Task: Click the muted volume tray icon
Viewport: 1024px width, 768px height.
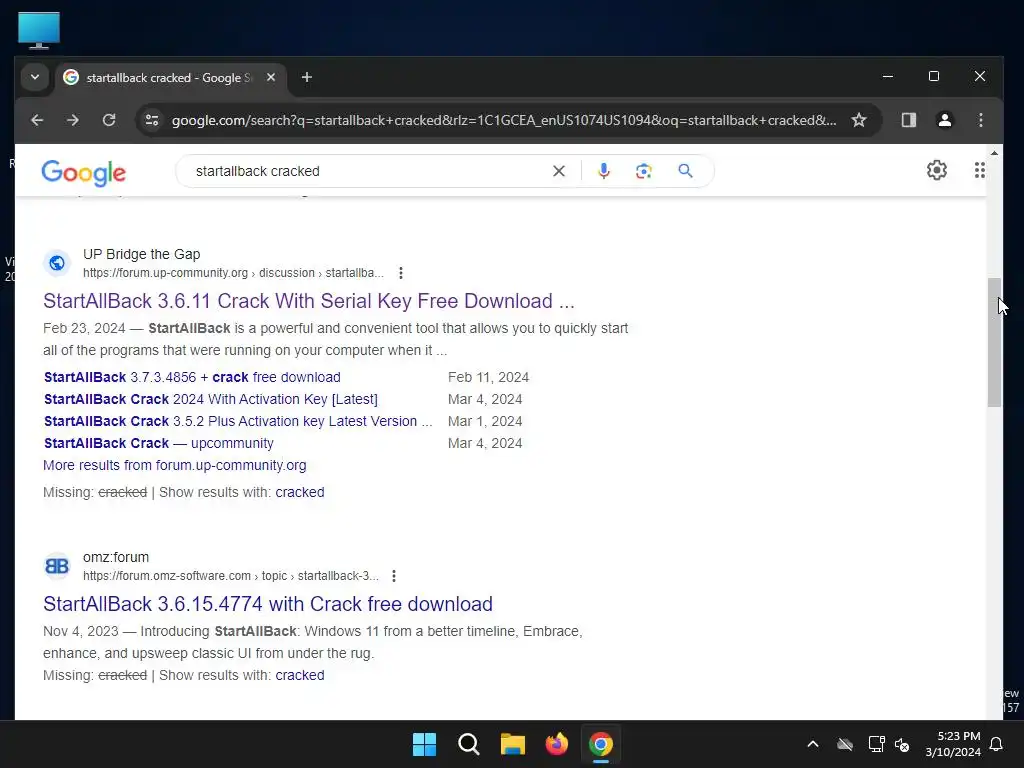Action: tap(902, 744)
